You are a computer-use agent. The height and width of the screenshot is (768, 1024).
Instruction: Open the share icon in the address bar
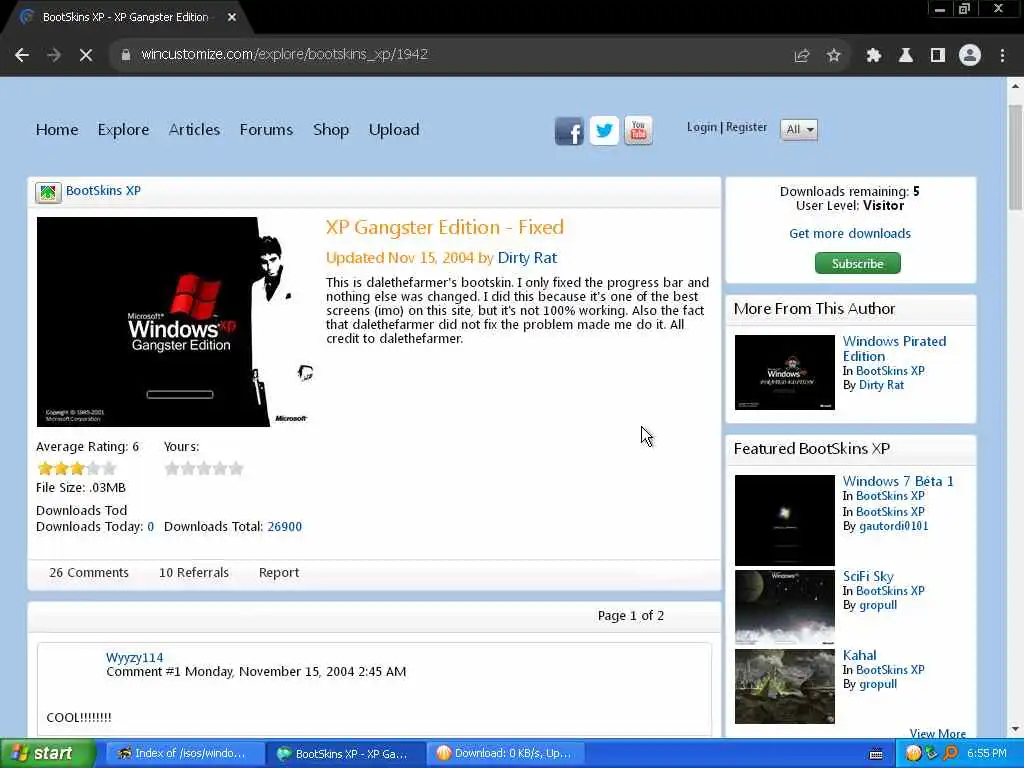point(801,56)
